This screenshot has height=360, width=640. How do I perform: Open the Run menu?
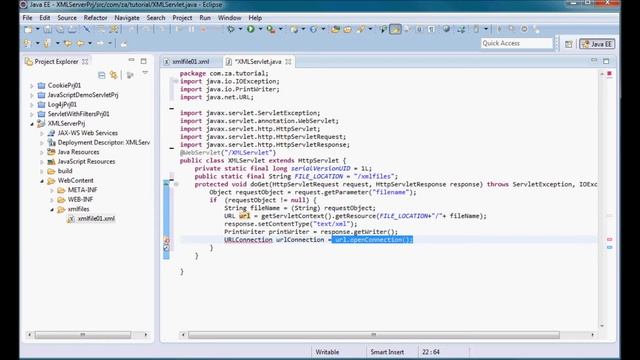(x=205, y=18)
